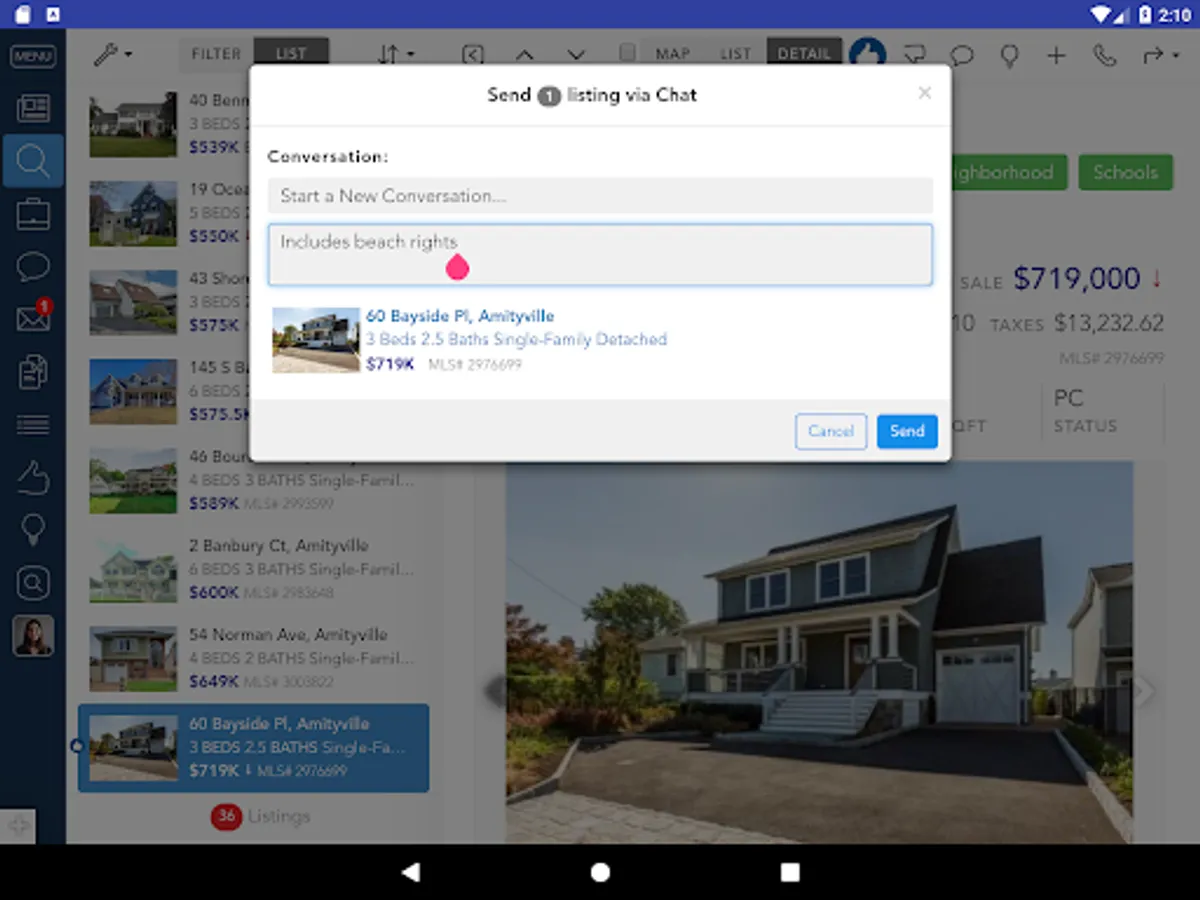The width and height of the screenshot is (1200, 900).
Task: Select 2 Banbury Ct listing
Action: 253,569
